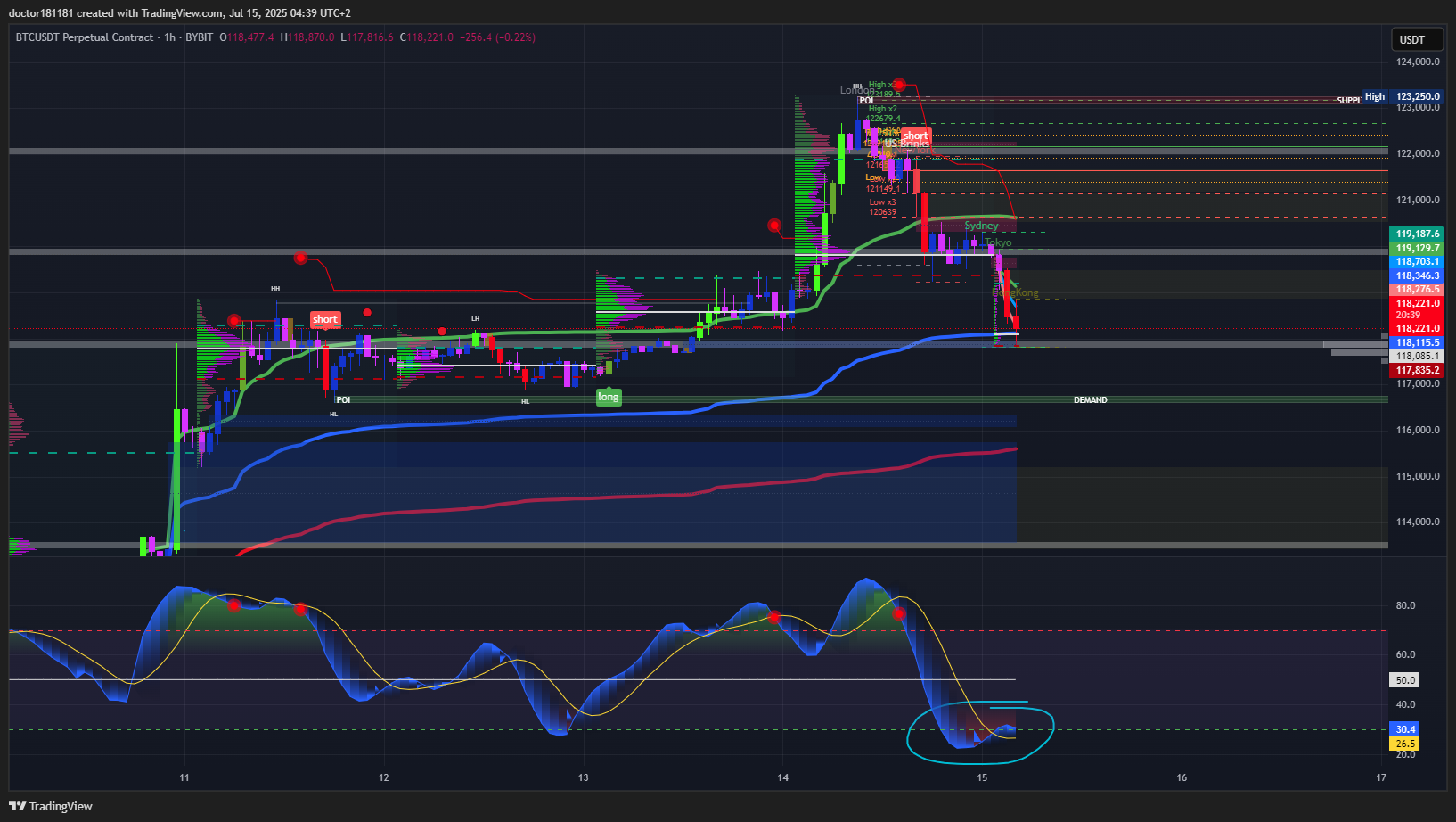The height and width of the screenshot is (822, 1456).
Task: Select the high value H118,870.0
Action: [307, 37]
